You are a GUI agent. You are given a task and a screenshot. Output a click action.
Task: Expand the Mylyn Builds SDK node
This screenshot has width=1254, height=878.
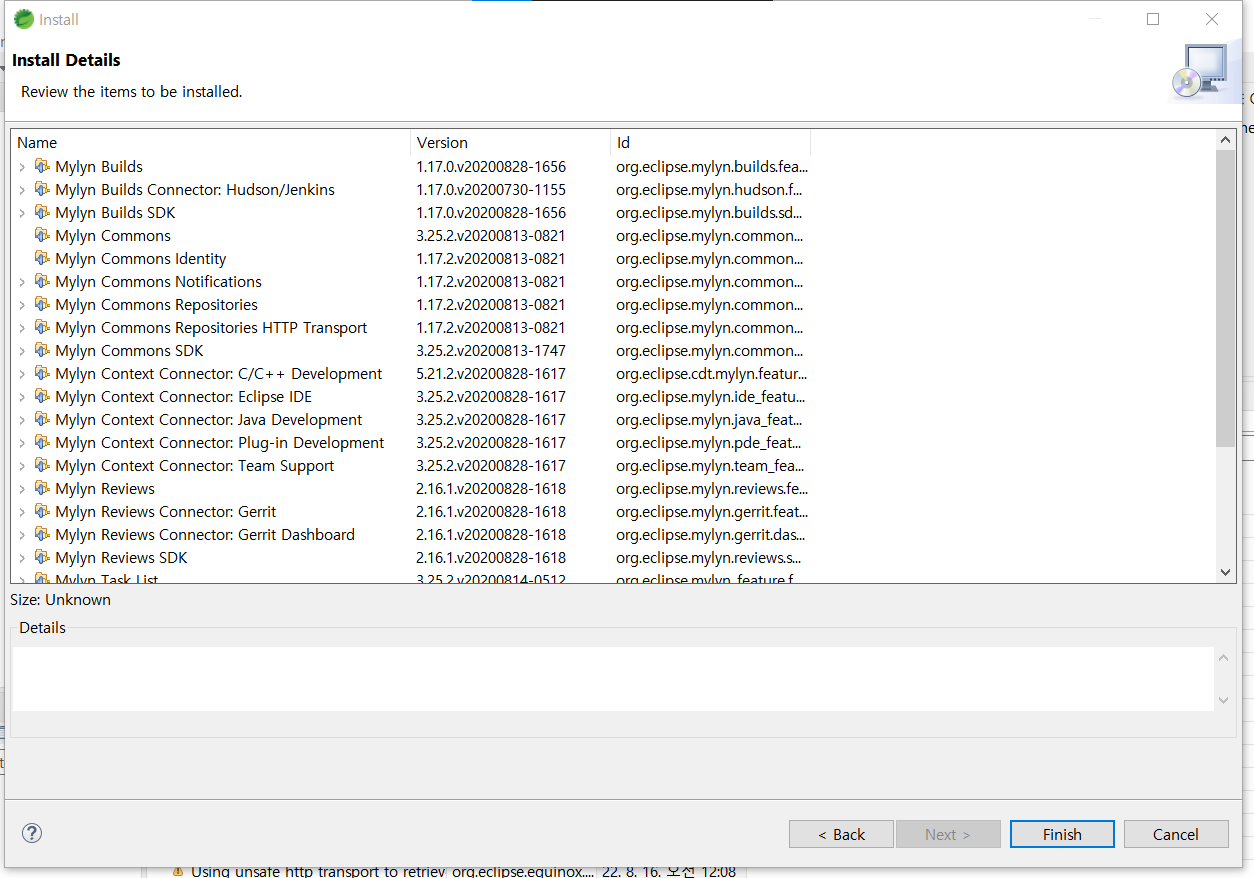(22, 213)
